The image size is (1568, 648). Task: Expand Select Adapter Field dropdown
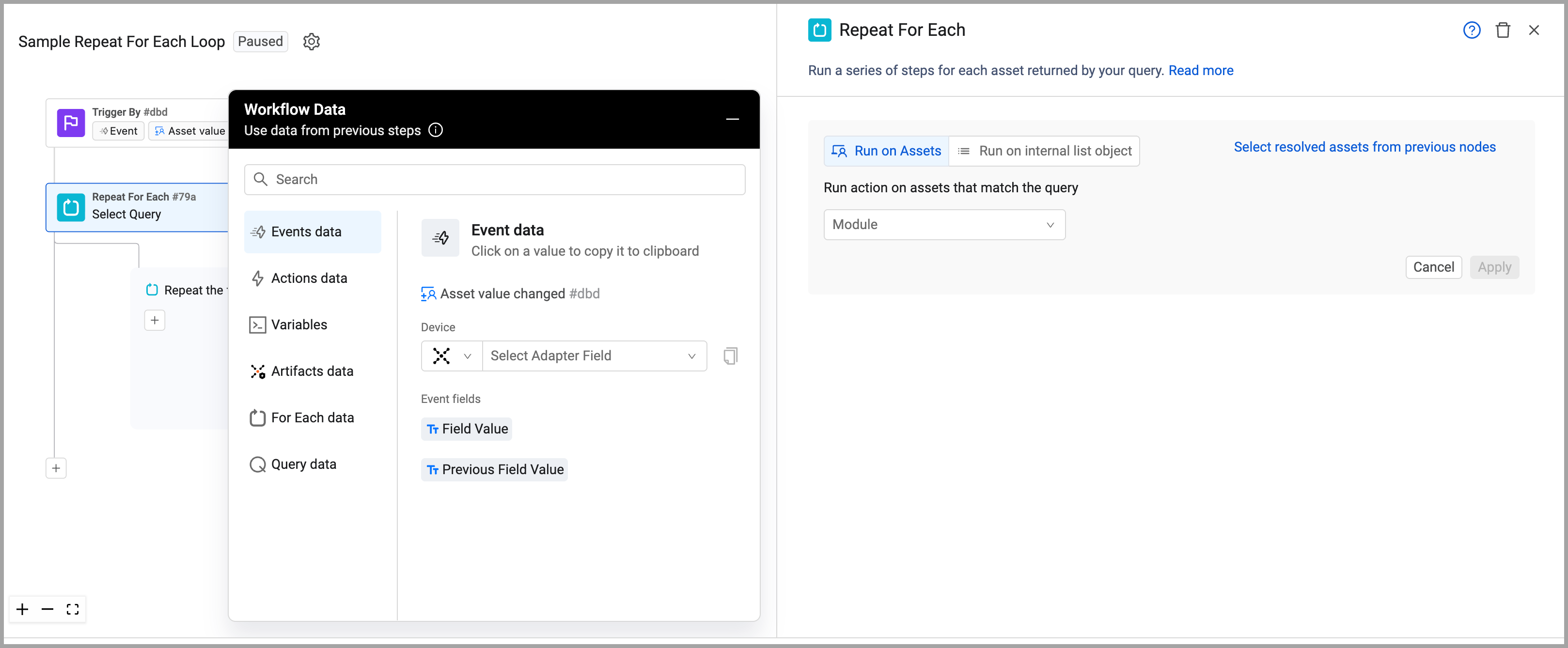pos(594,356)
